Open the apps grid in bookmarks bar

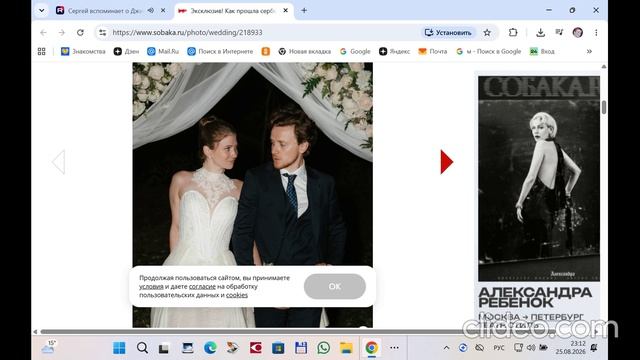click(x=41, y=51)
